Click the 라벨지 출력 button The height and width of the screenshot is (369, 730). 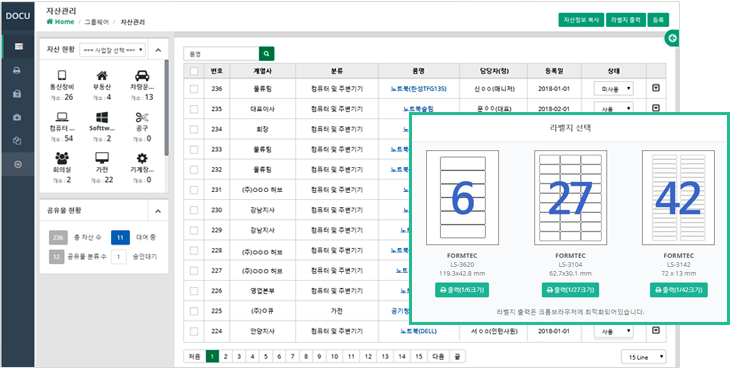626,20
